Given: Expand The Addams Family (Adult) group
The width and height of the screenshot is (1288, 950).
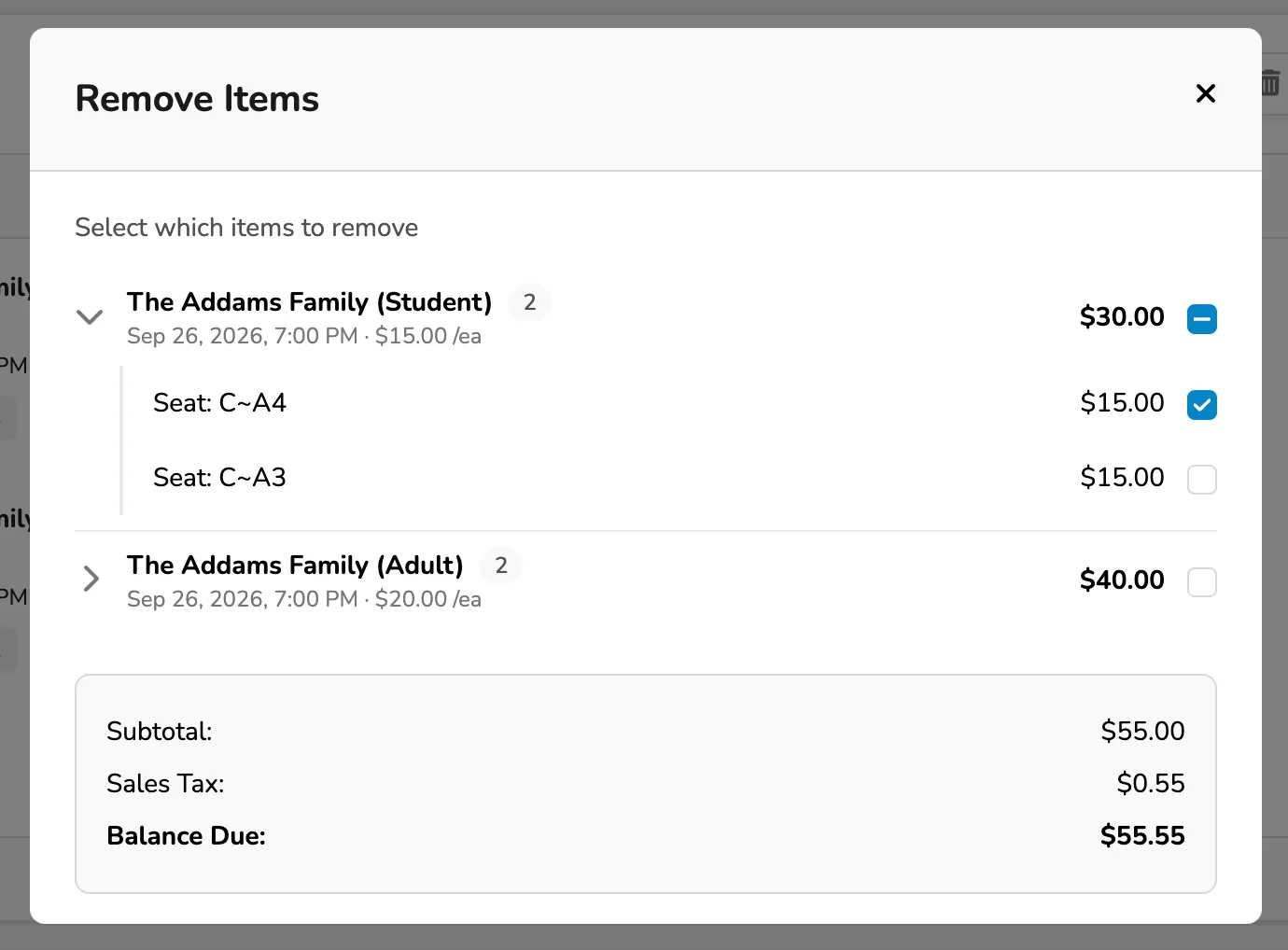Looking at the screenshot, I should (91, 579).
